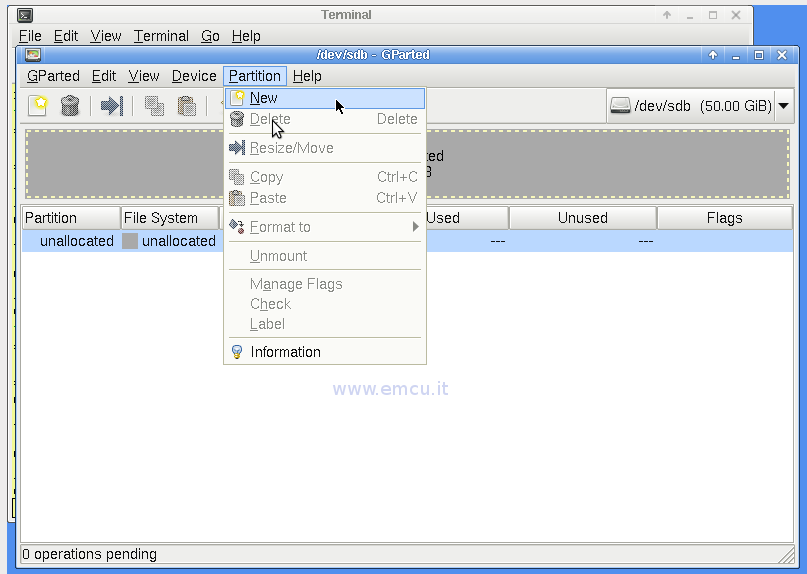Click the Delete partition trash toolbar icon
This screenshot has width=807, height=574.
tap(70, 106)
